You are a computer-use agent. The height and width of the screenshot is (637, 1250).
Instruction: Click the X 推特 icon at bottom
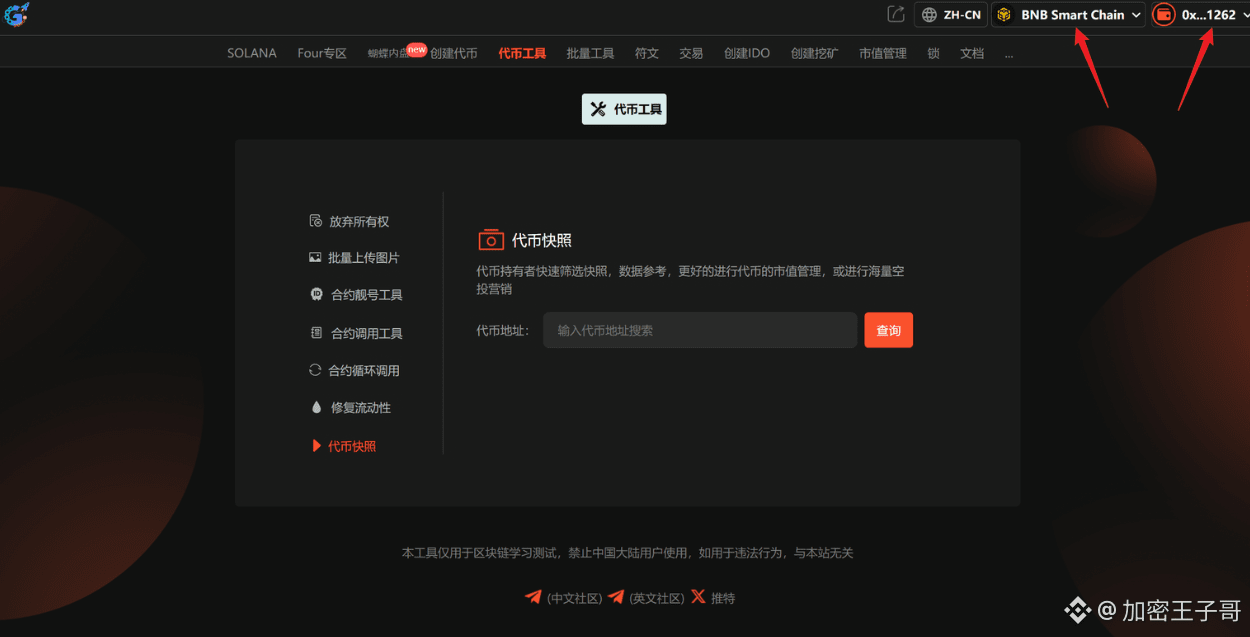[697, 597]
